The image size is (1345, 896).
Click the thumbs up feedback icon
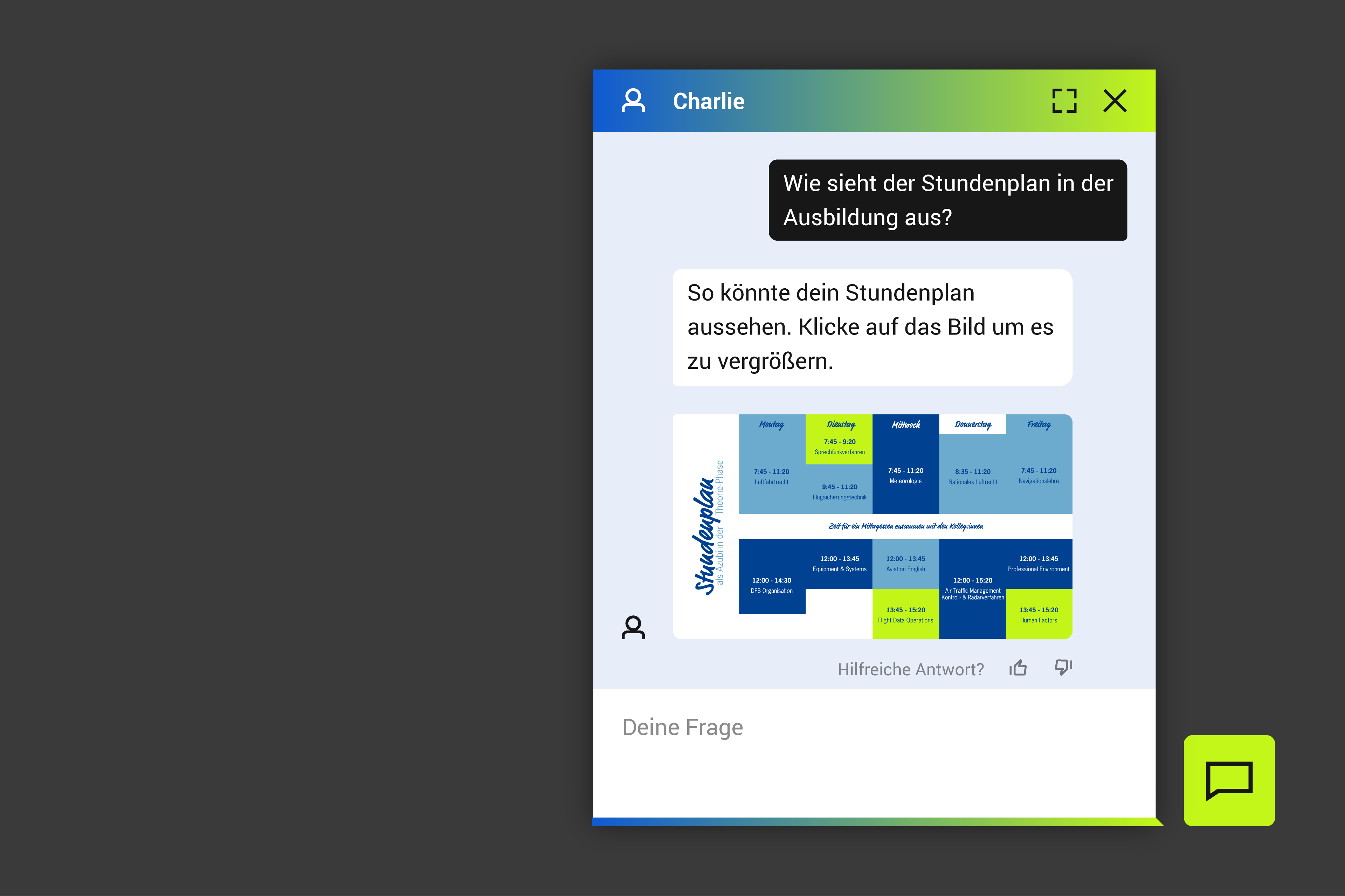tap(1018, 667)
